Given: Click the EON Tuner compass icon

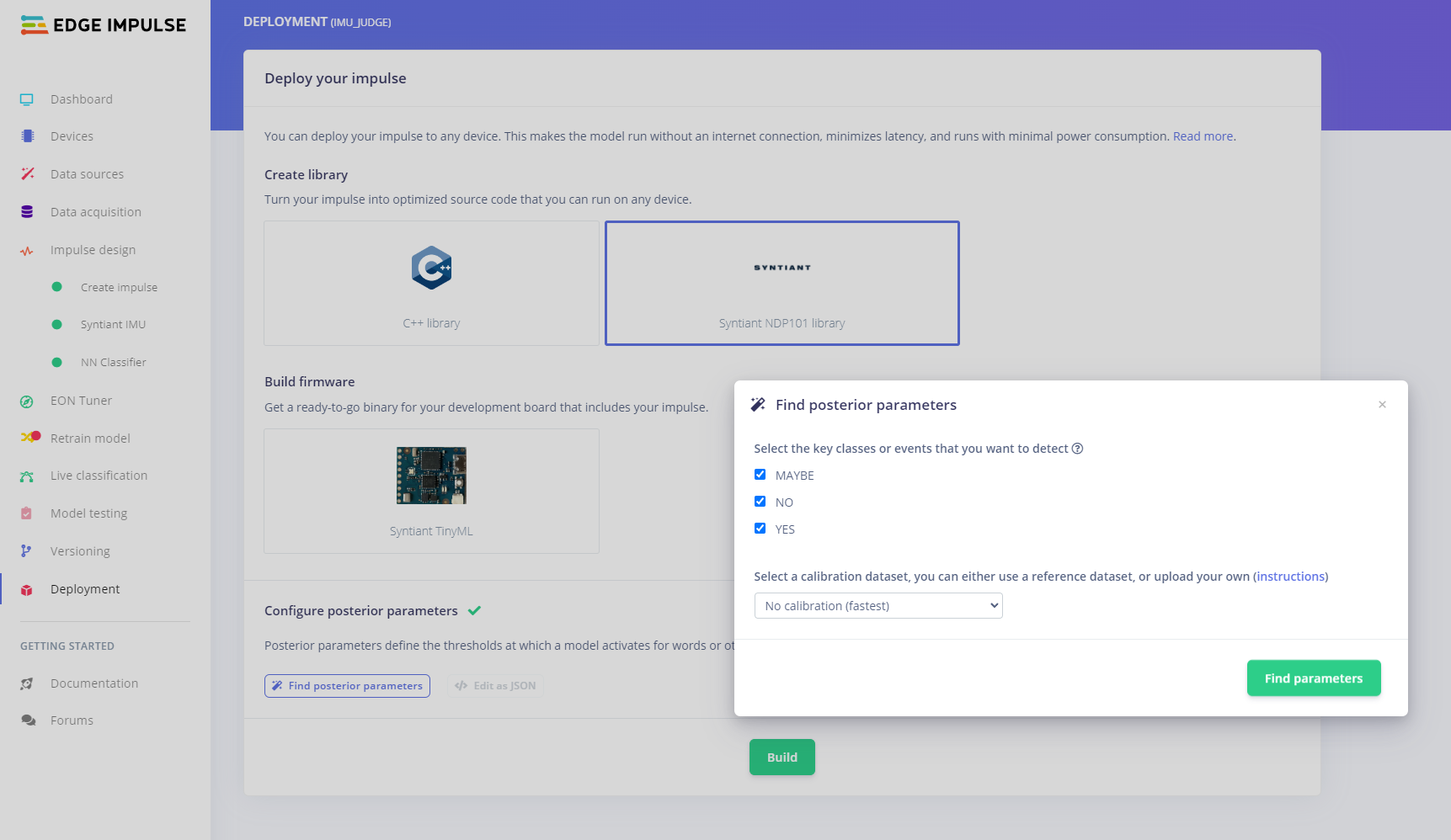Looking at the screenshot, I should [27, 401].
